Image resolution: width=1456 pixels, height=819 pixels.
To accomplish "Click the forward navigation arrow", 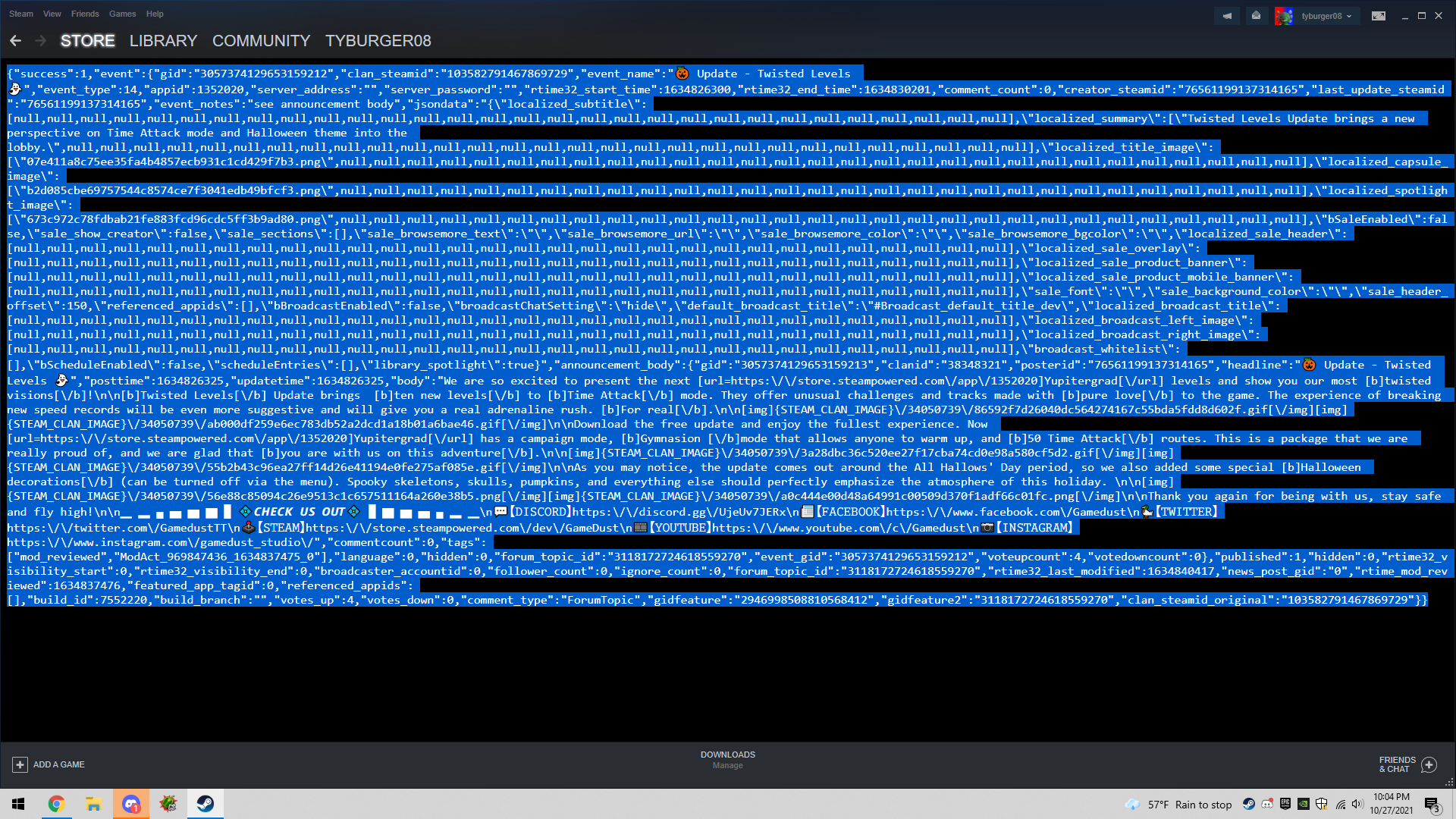I will coord(41,41).
